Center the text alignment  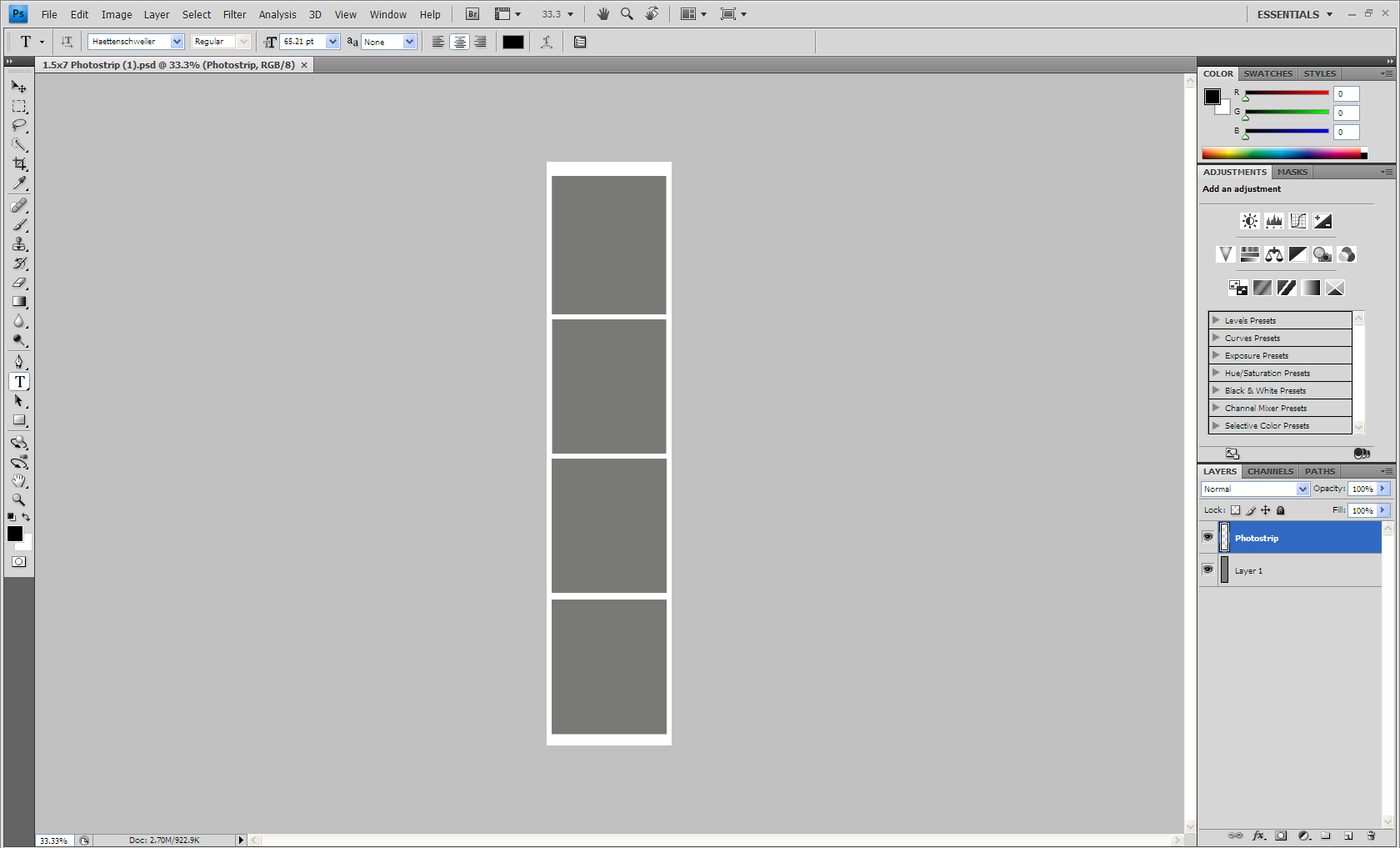pyautogui.click(x=459, y=42)
